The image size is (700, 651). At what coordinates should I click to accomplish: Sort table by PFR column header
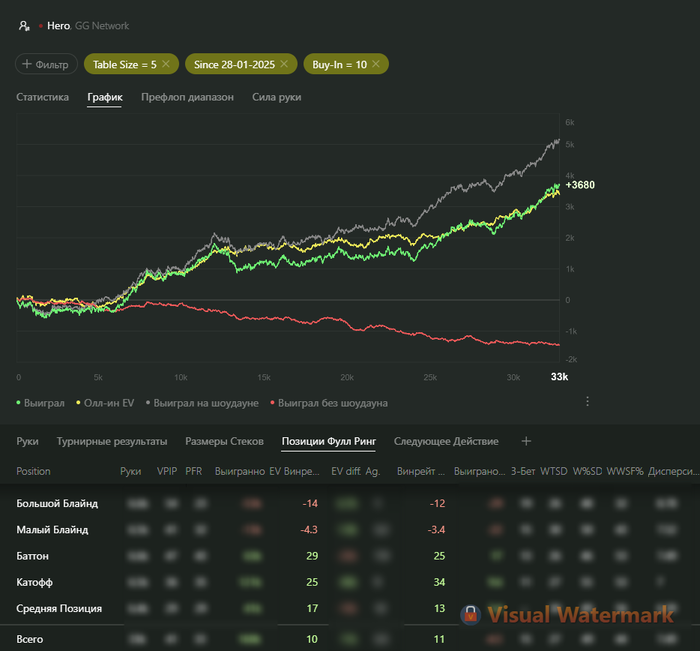click(194, 471)
